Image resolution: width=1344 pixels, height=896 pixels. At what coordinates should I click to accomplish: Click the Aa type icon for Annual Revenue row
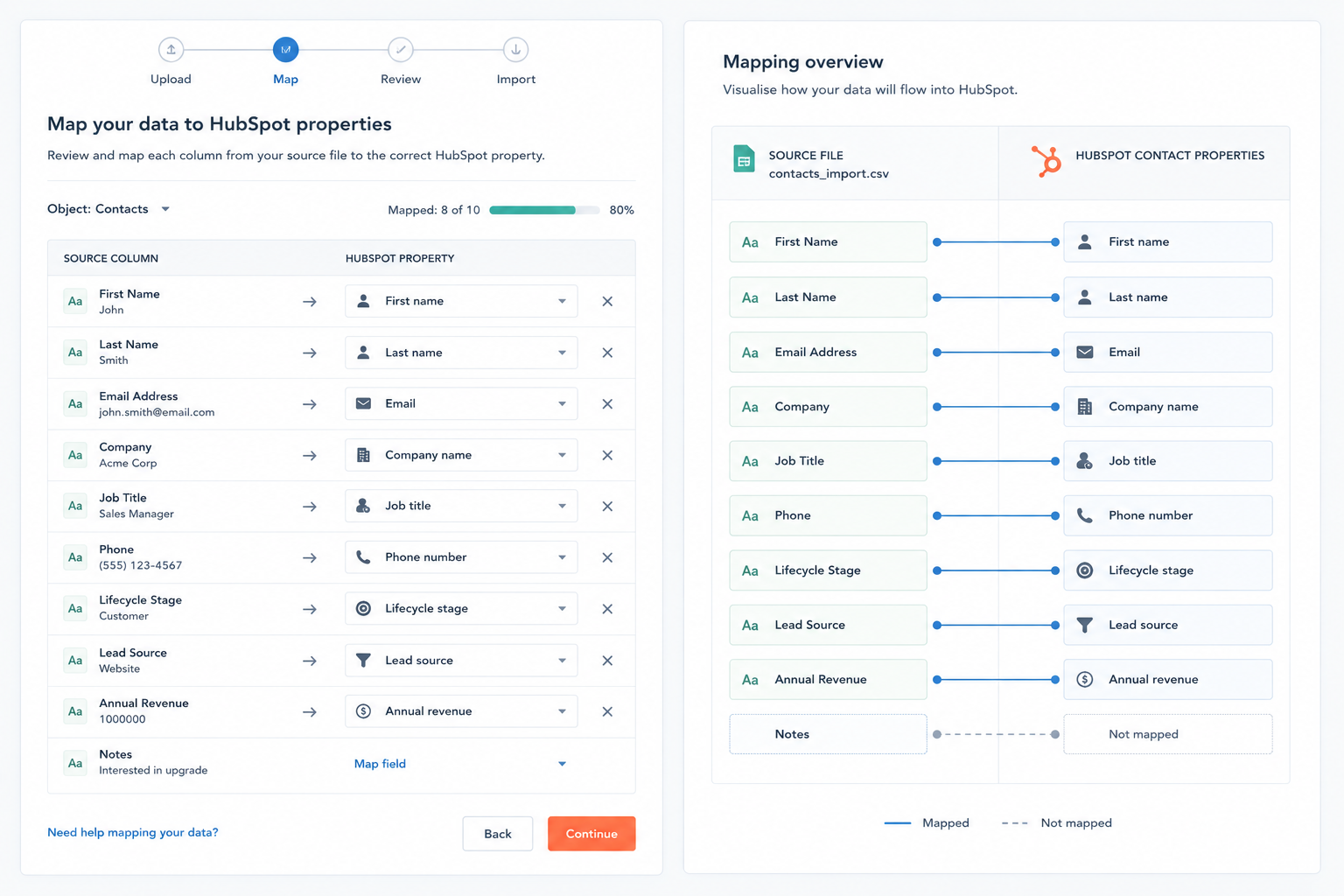coord(75,711)
